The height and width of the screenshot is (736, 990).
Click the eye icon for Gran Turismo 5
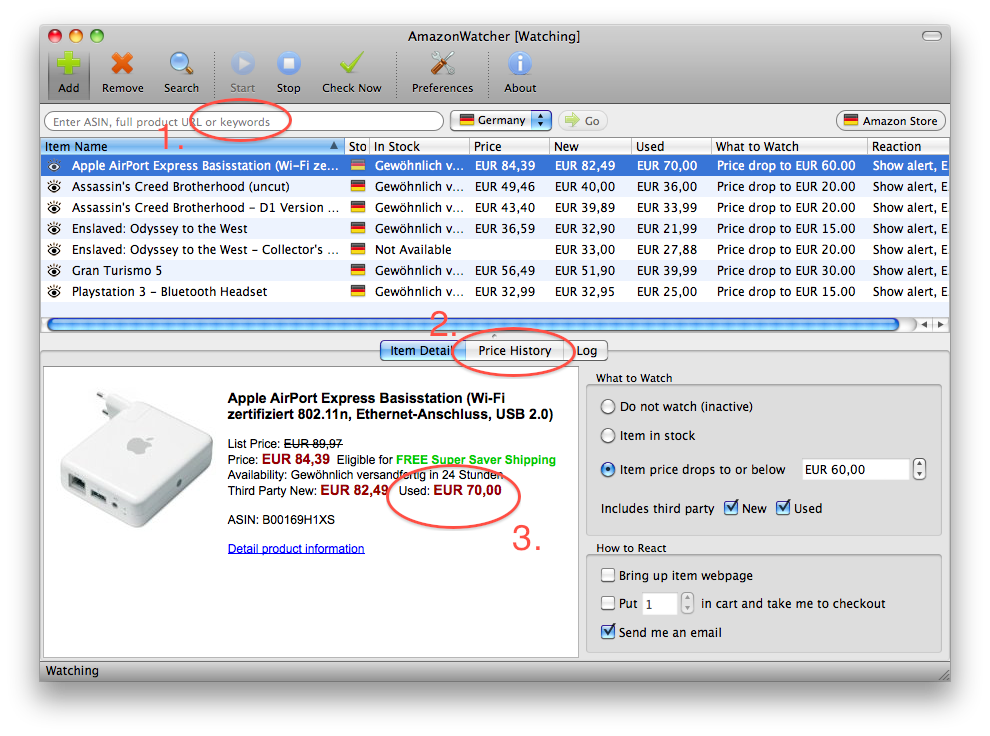coord(54,271)
